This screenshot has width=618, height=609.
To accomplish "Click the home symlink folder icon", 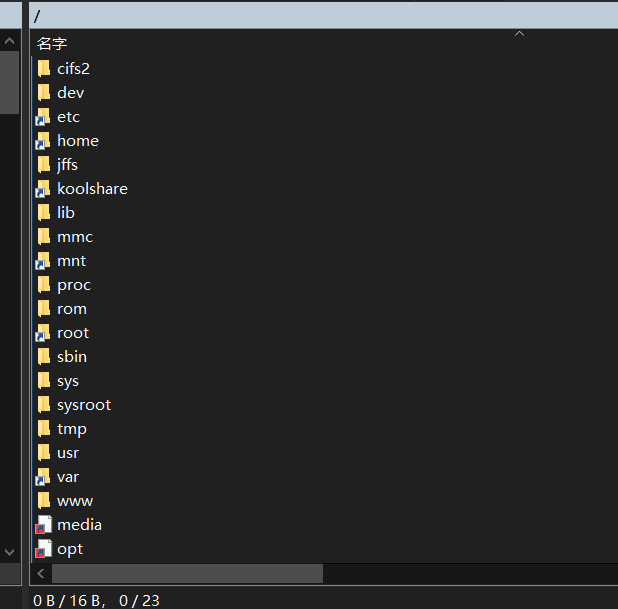I will pyautogui.click(x=43, y=141).
